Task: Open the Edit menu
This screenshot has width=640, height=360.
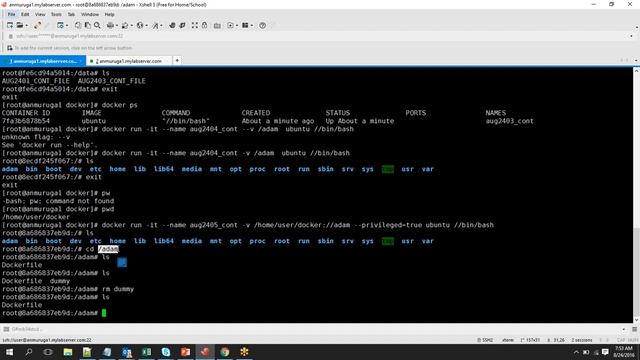Action: [x=25, y=14]
